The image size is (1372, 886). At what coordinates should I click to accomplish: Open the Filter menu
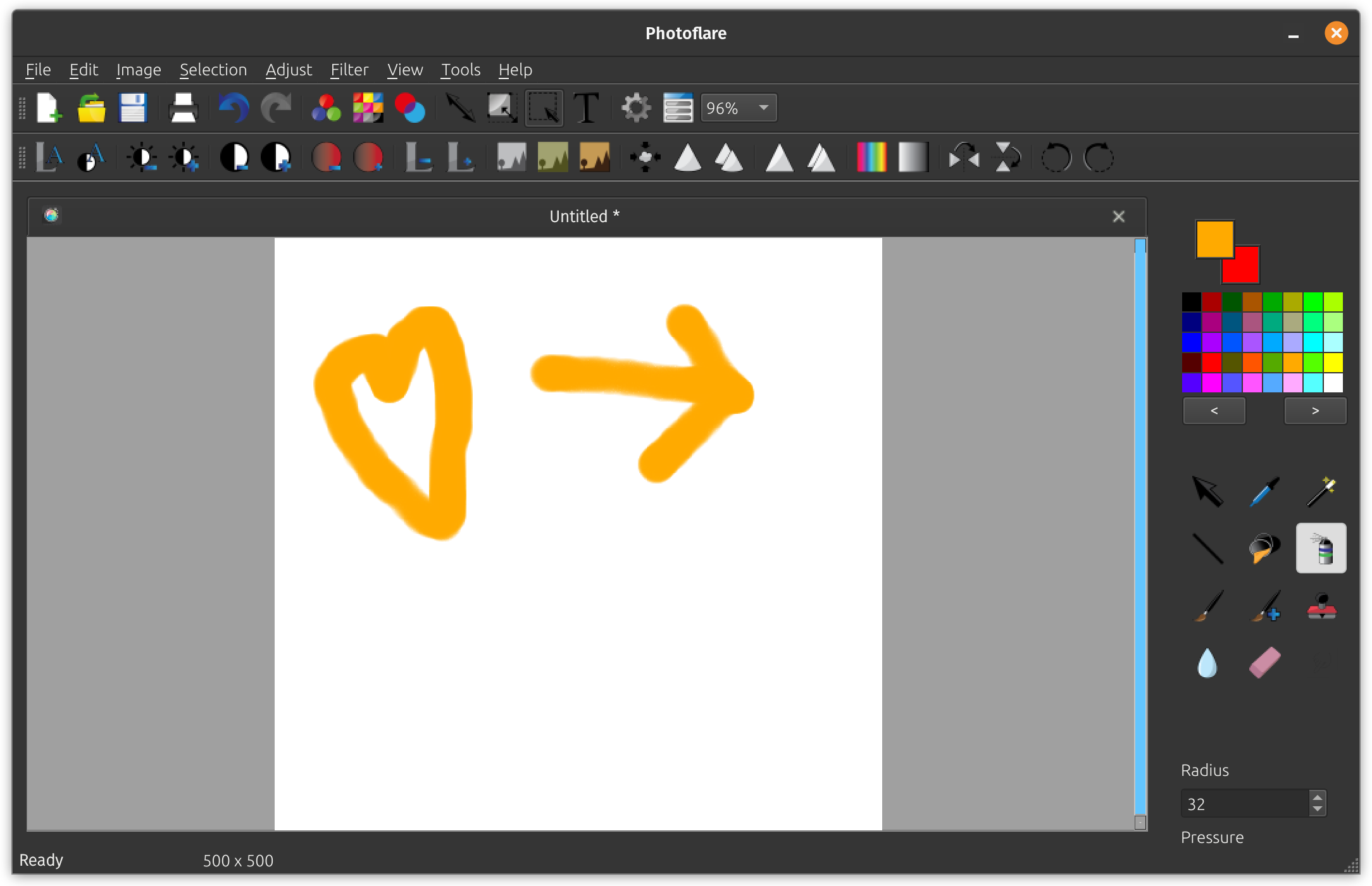point(349,70)
